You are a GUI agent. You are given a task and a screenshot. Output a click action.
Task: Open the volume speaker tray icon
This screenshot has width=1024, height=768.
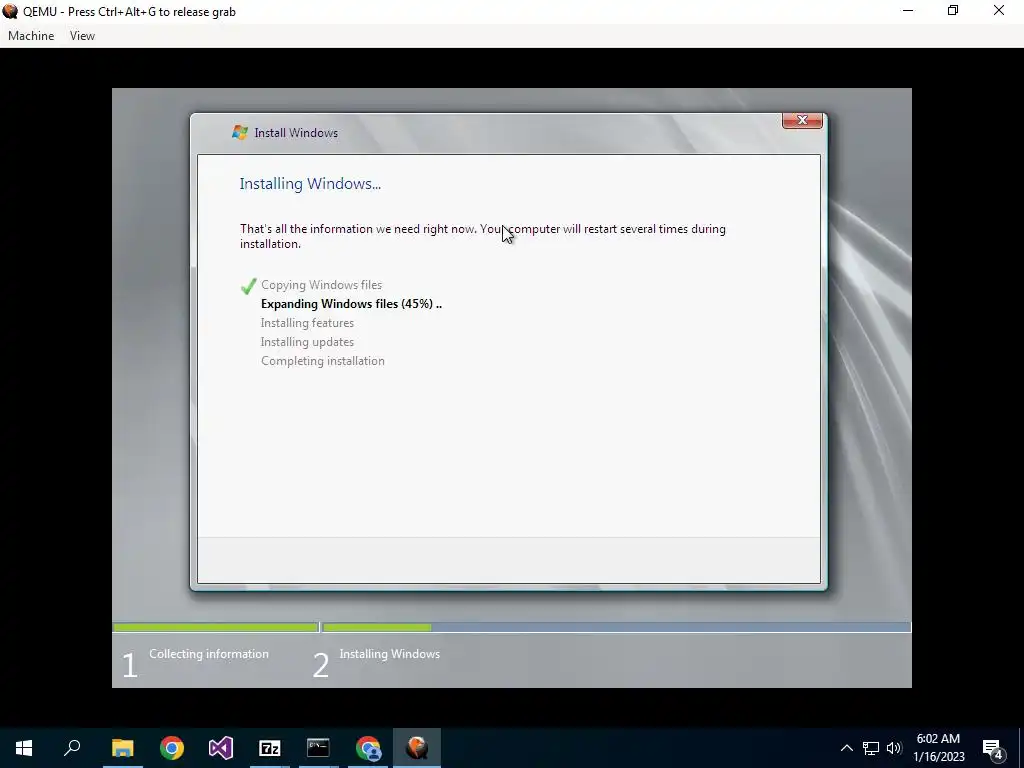[x=894, y=748]
